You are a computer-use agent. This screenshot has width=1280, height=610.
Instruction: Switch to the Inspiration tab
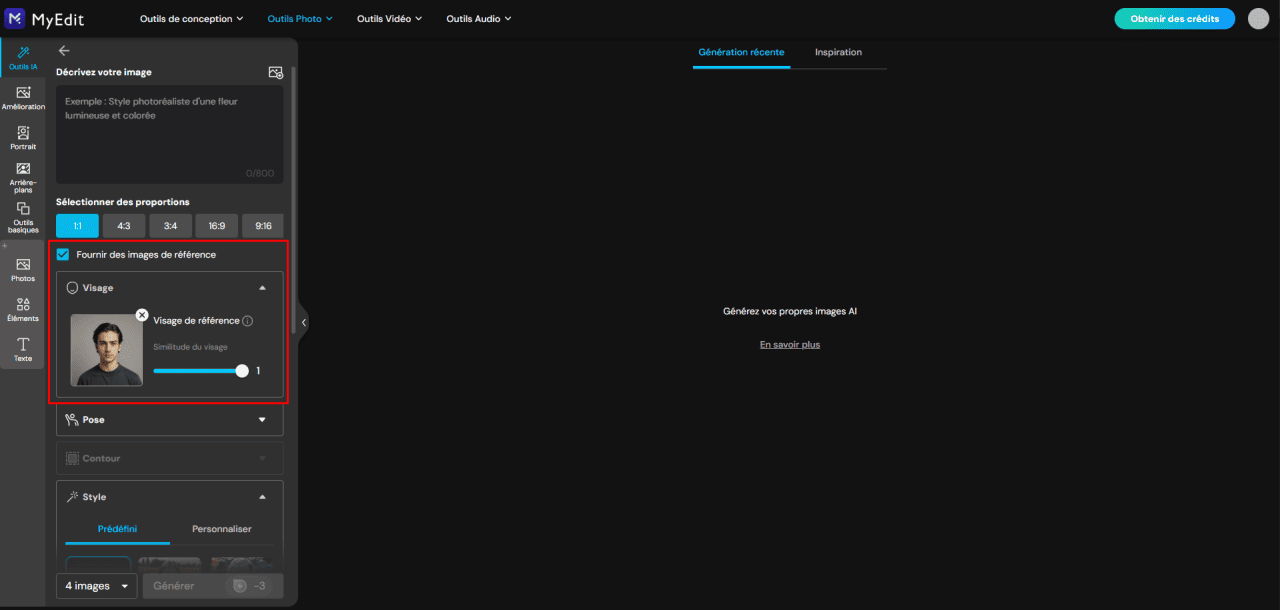pos(838,52)
